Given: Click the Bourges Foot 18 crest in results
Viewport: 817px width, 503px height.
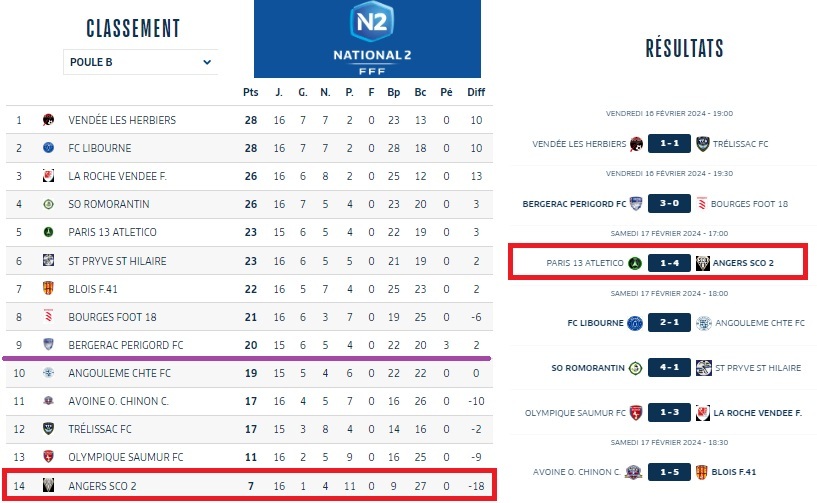Looking at the screenshot, I should 703,204.
